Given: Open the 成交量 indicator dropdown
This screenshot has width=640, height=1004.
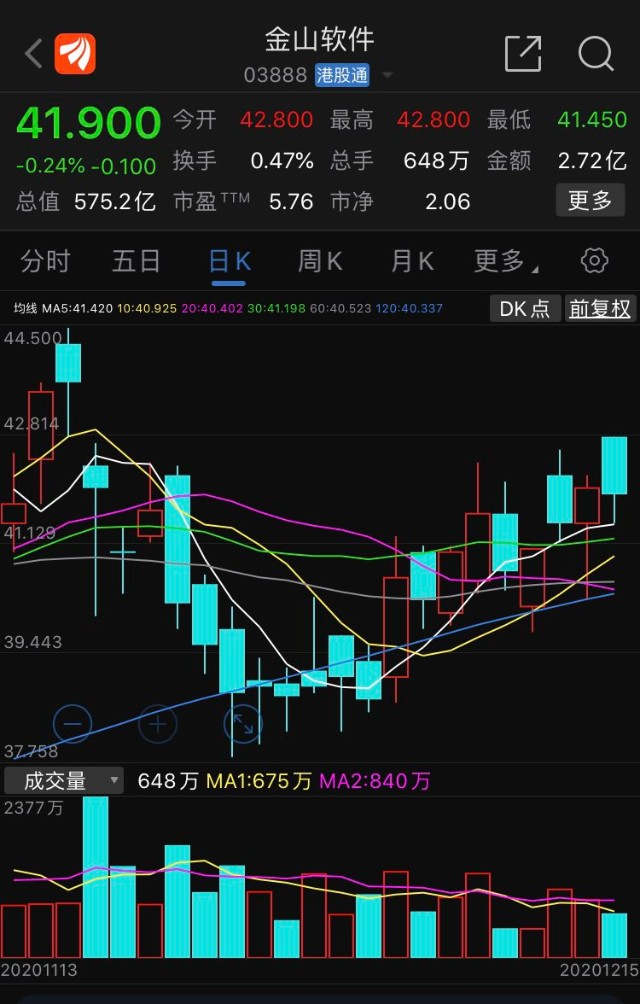Looking at the screenshot, I should coord(63,781).
